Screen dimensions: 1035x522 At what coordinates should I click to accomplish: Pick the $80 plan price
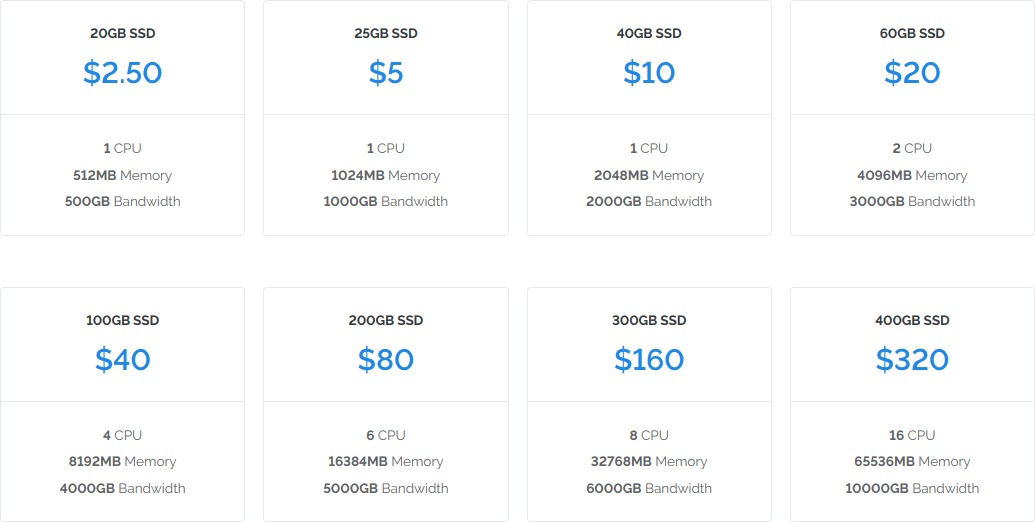tap(386, 359)
